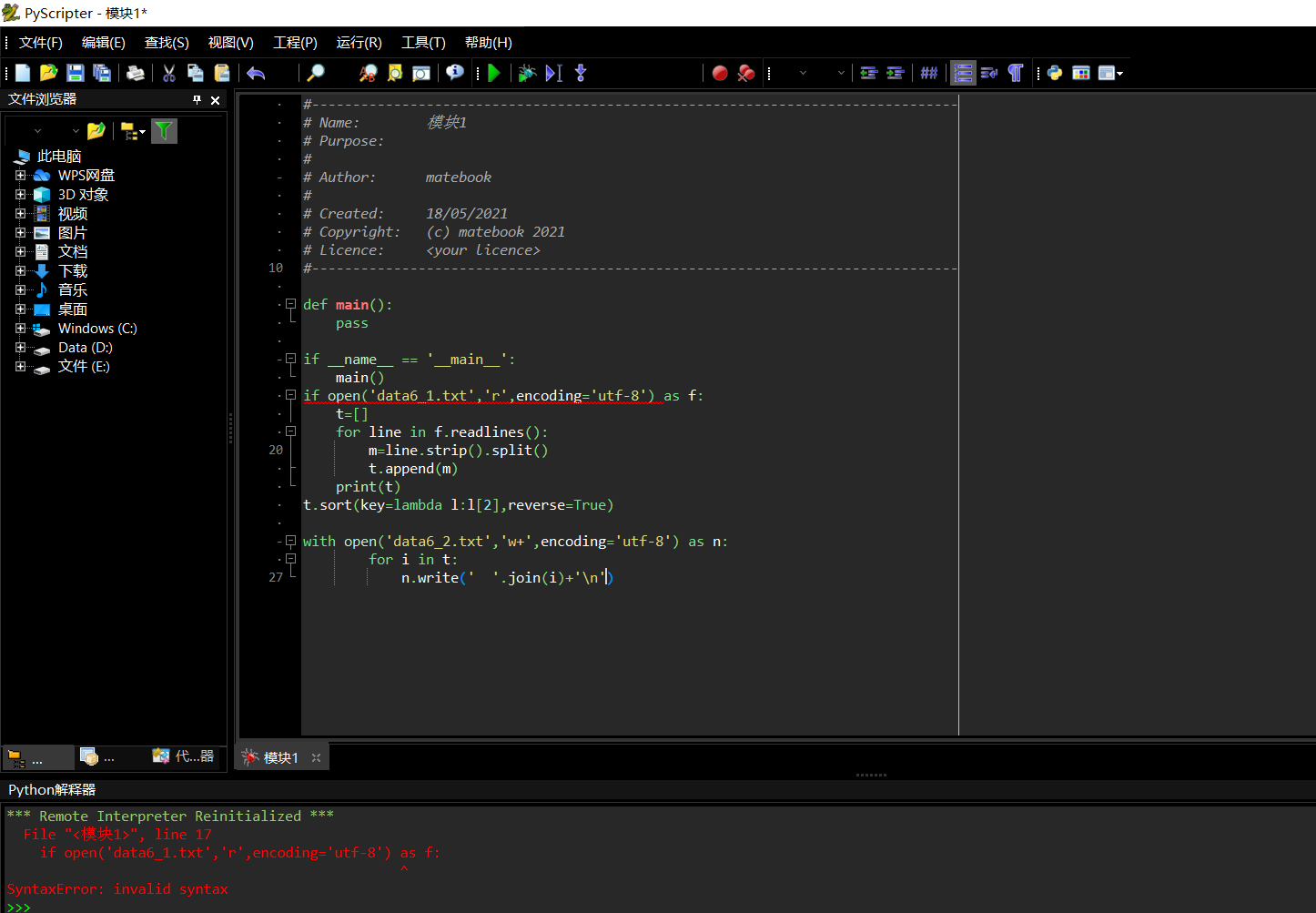The width and height of the screenshot is (1316, 913).
Task: Toggle special characters pilcrow icon
Action: point(1016,73)
